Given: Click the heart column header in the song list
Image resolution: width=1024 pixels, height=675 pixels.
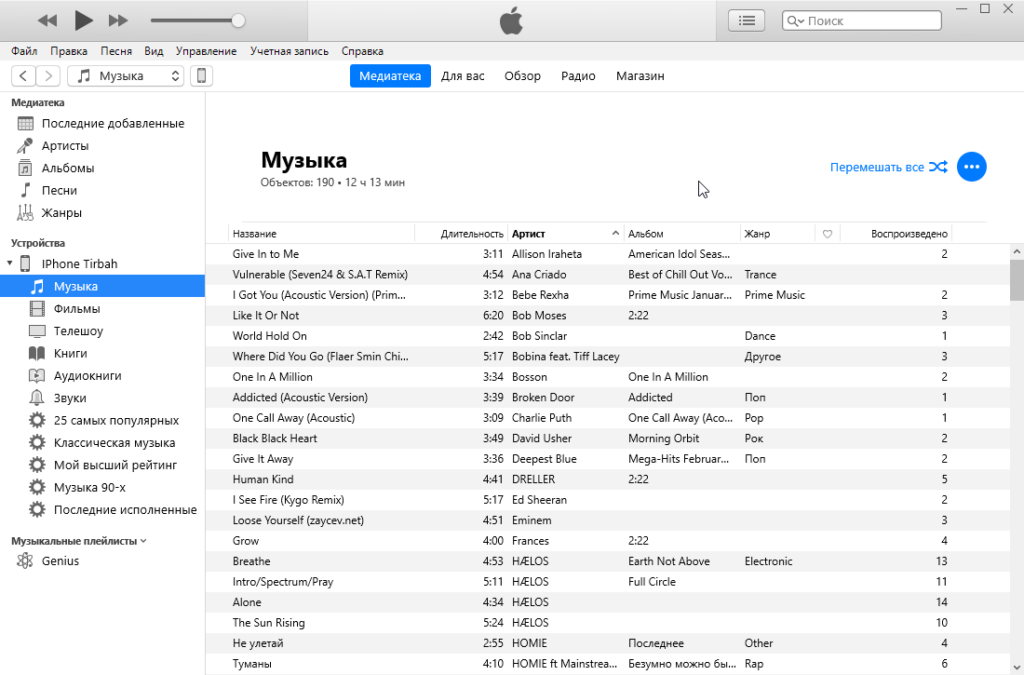Looking at the screenshot, I should [827, 232].
